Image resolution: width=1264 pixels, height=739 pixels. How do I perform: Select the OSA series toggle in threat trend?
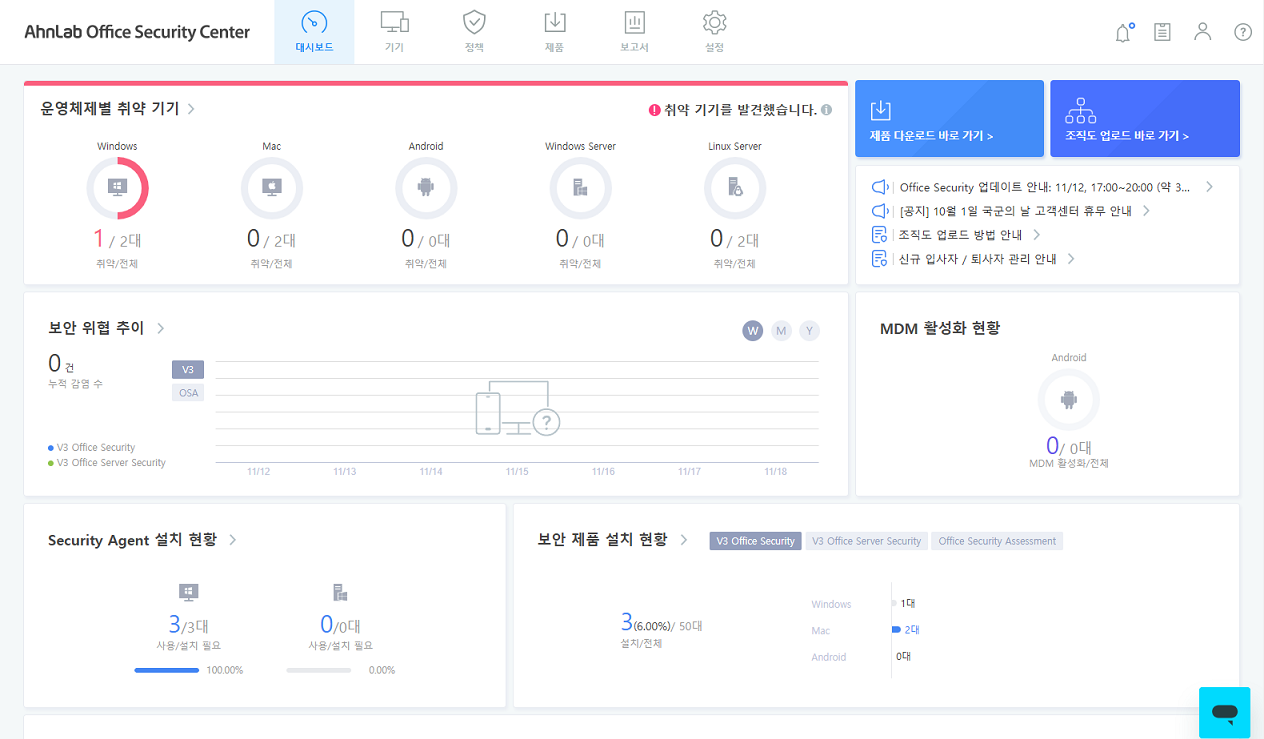pos(188,393)
